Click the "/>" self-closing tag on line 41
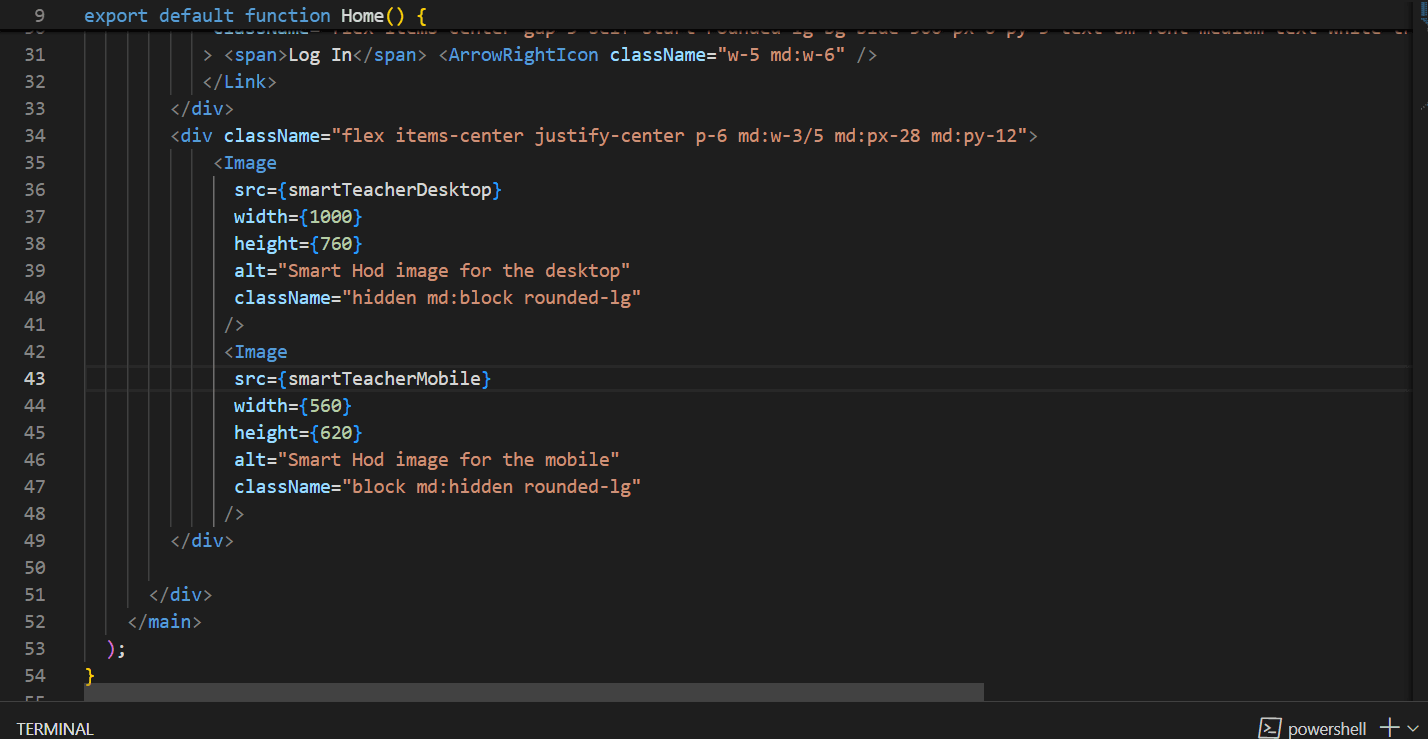Image resolution: width=1428 pixels, height=739 pixels. 234,325
